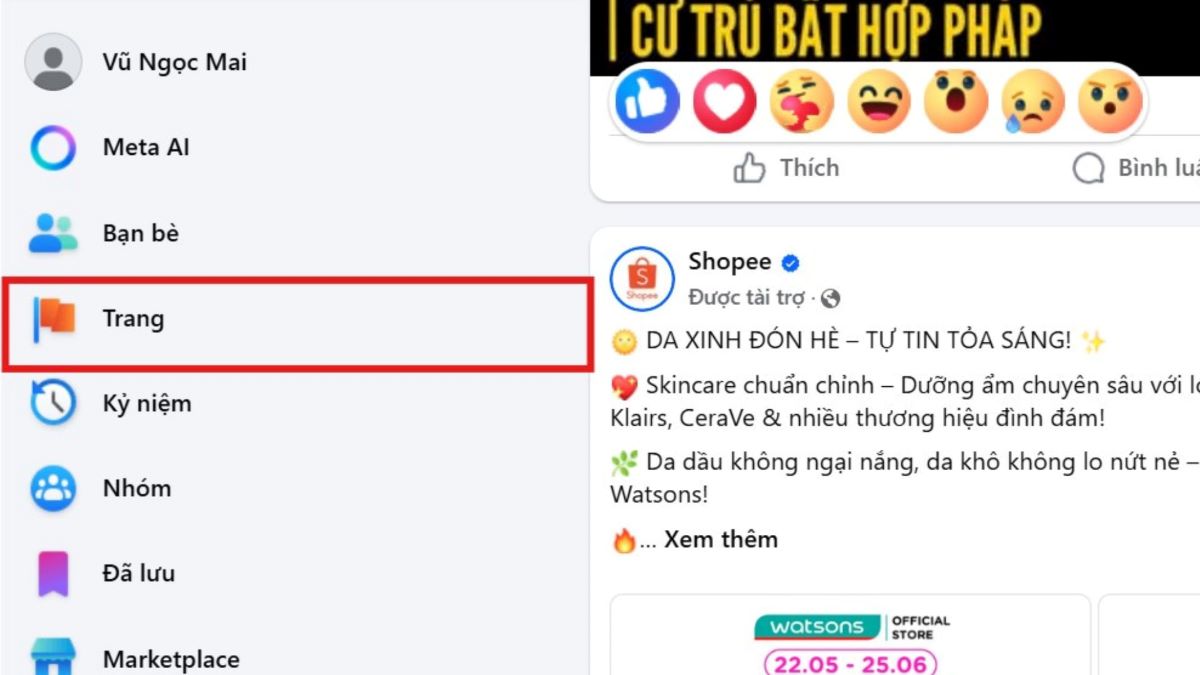Choose the Haha laughing reaction
This screenshot has height=675, width=1200.
coord(879,101)
